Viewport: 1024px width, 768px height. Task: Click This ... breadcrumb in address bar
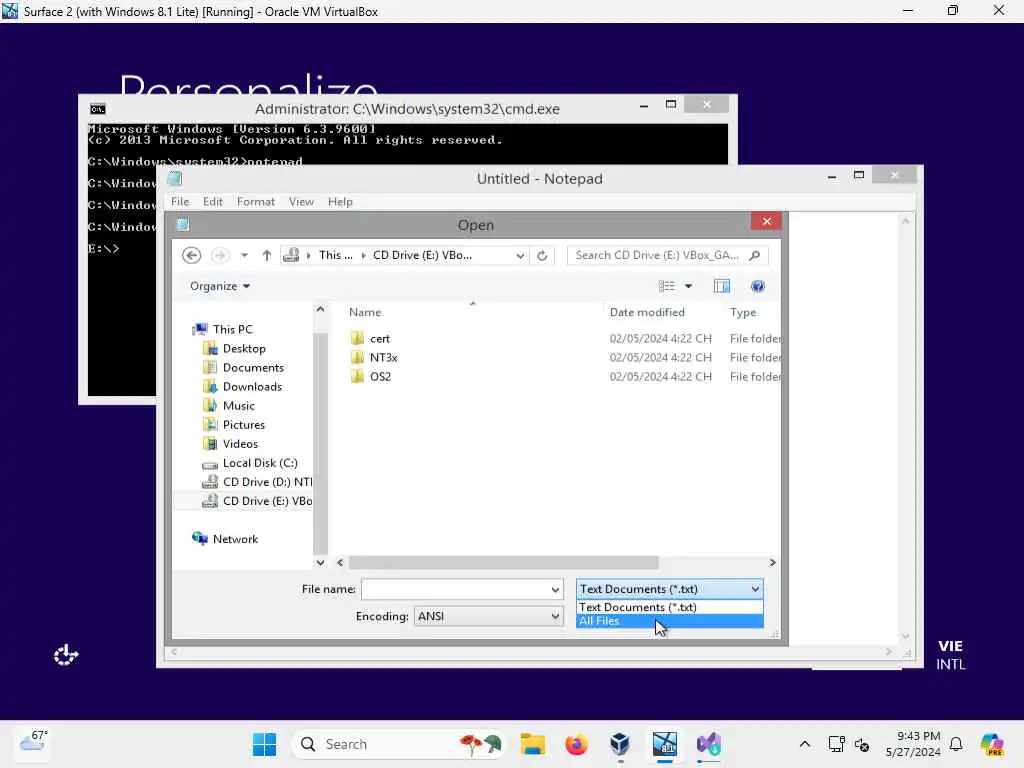tap(336, 255)
